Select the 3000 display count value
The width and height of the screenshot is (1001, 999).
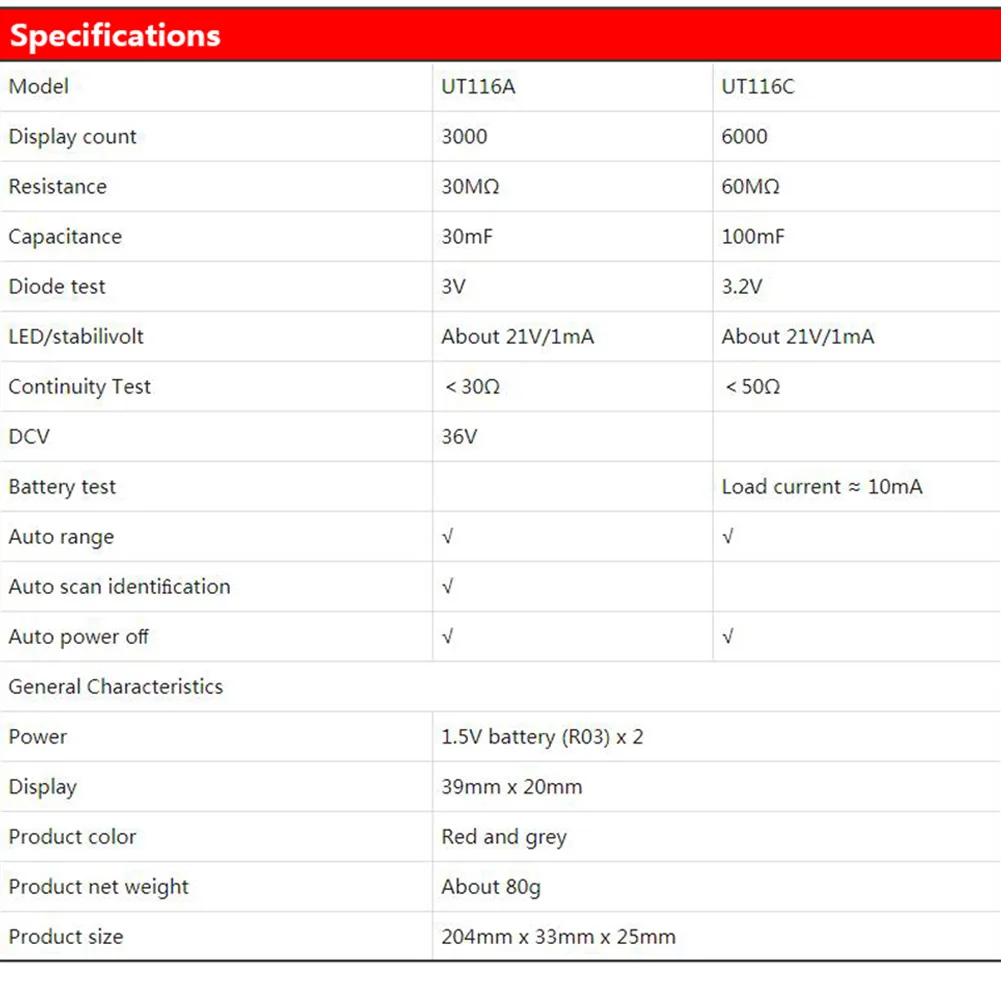(464, 137)
